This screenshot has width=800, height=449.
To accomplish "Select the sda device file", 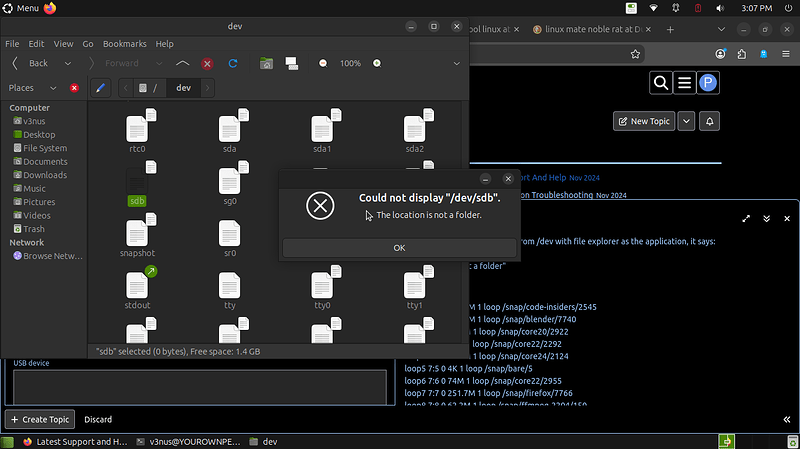I will [x=230, y=131].
